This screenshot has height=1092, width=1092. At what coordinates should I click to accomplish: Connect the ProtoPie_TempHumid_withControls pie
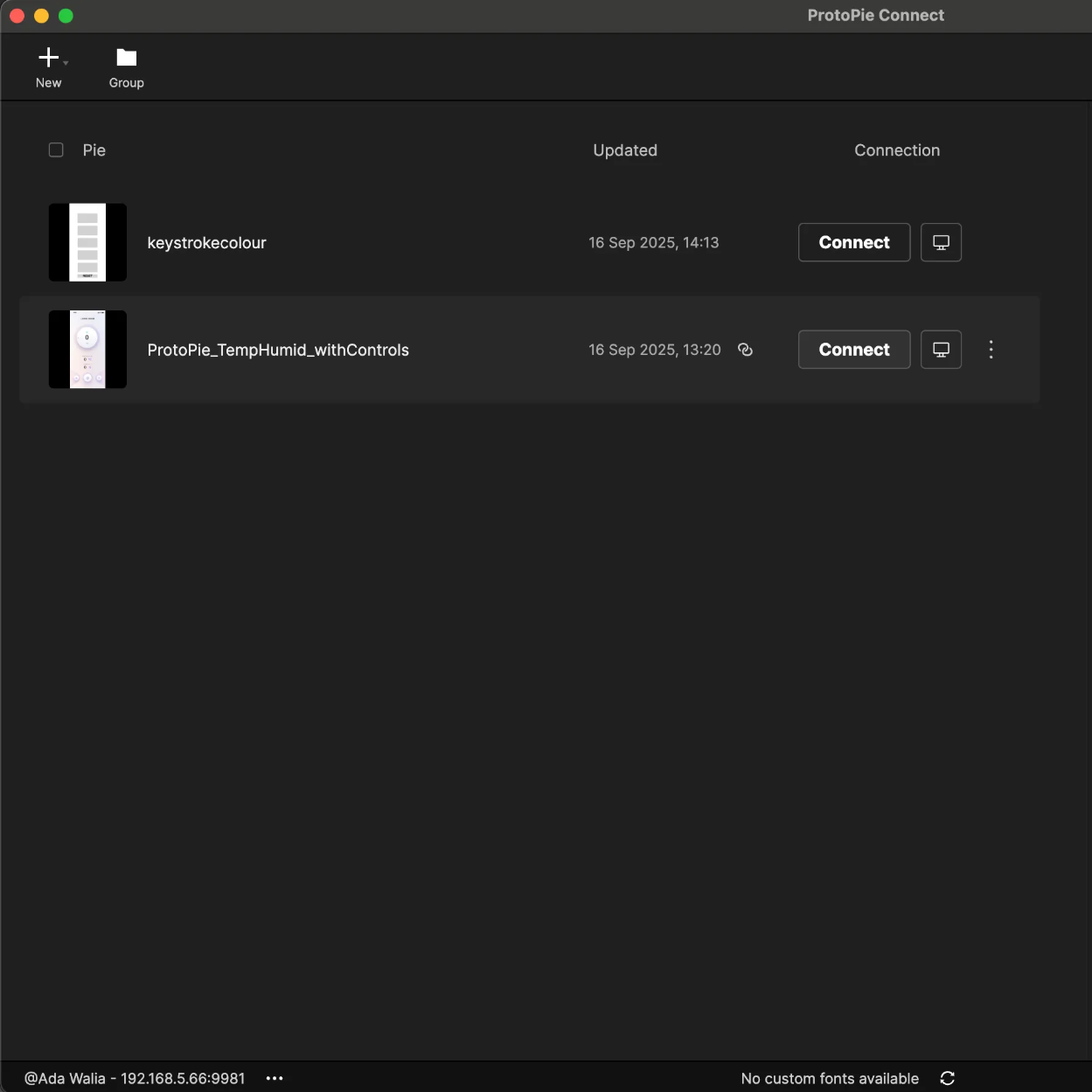[853, 349]
